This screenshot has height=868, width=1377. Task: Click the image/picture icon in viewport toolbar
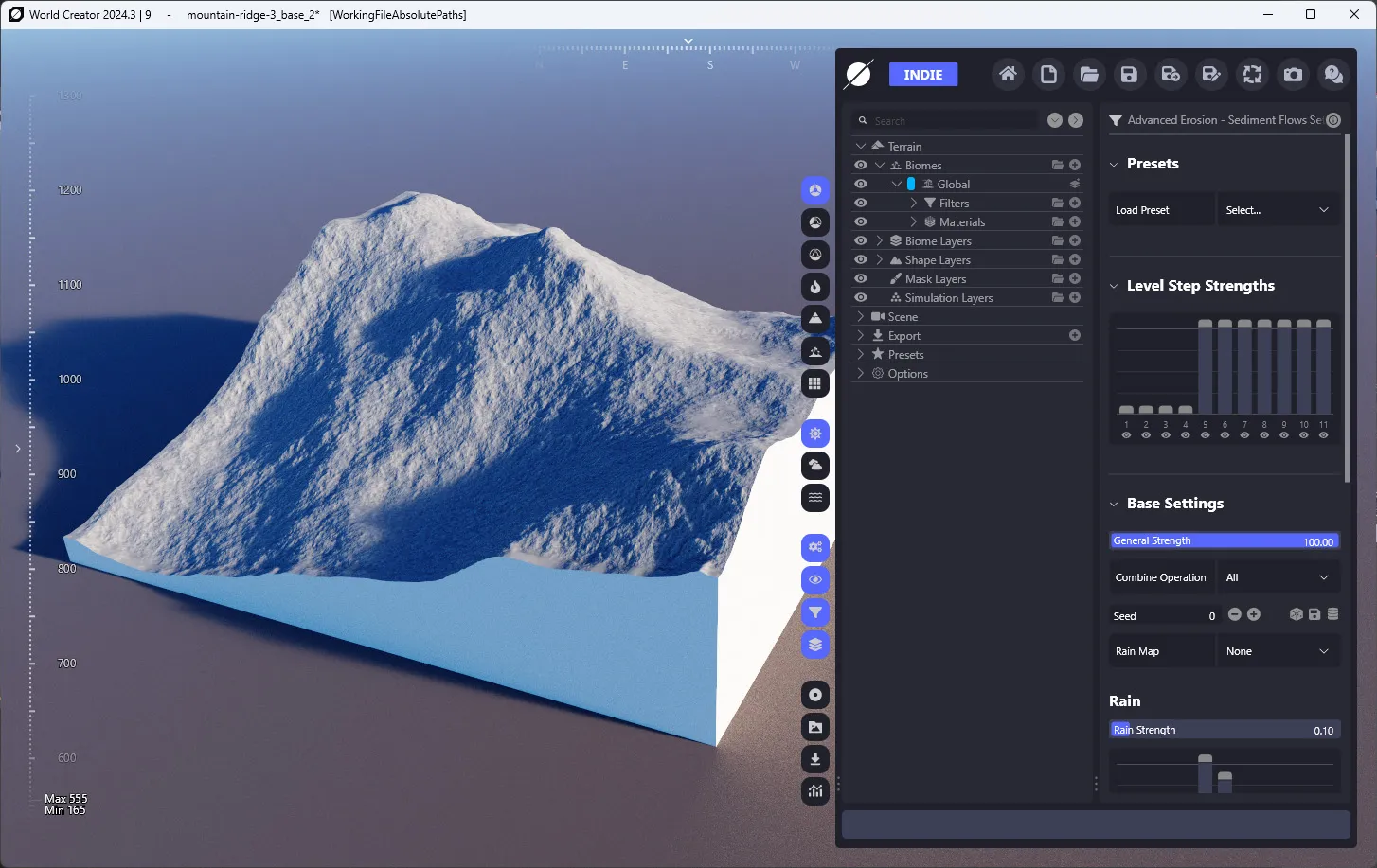point(815,727)
